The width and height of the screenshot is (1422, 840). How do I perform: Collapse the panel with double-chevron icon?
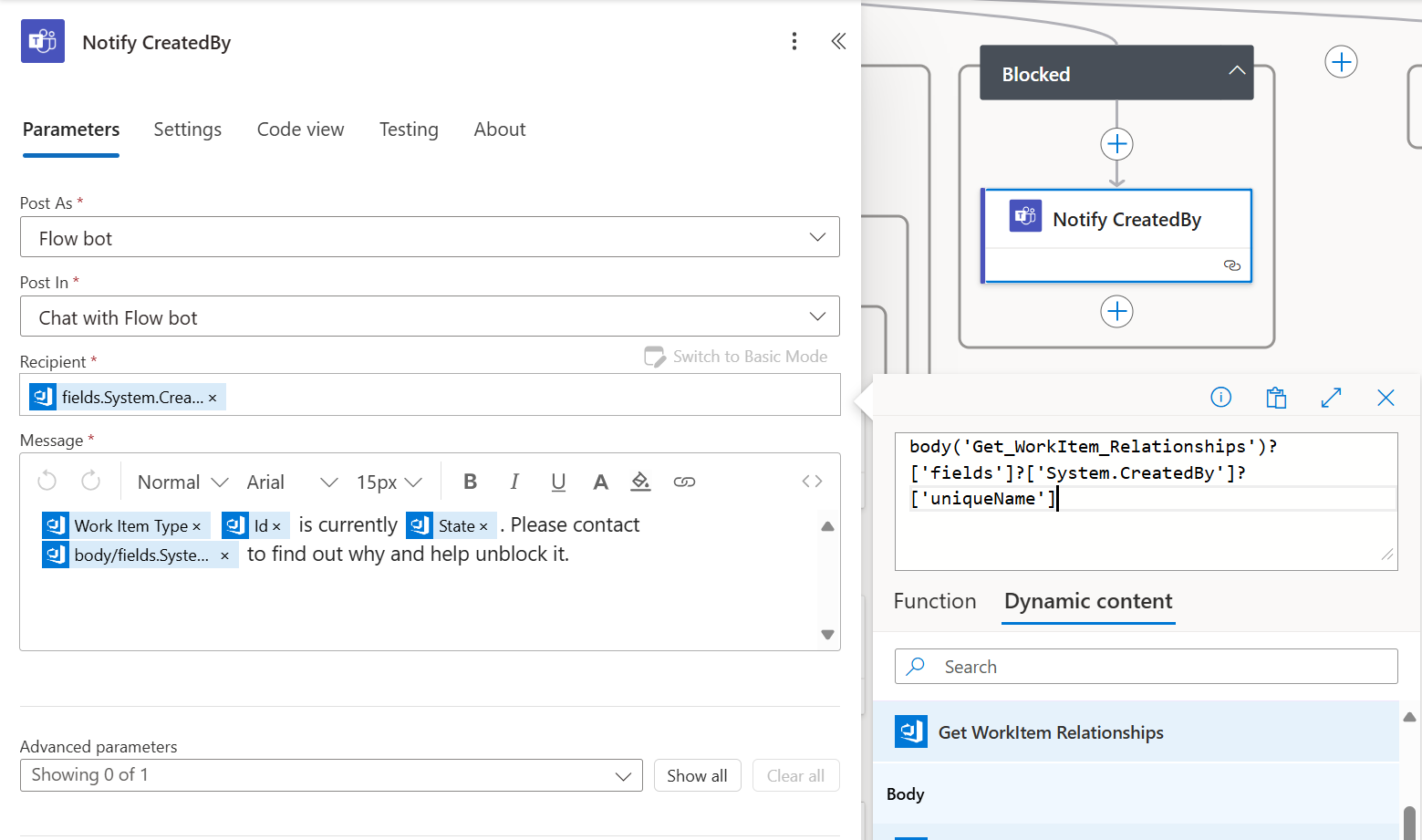(x=838, y=41)
